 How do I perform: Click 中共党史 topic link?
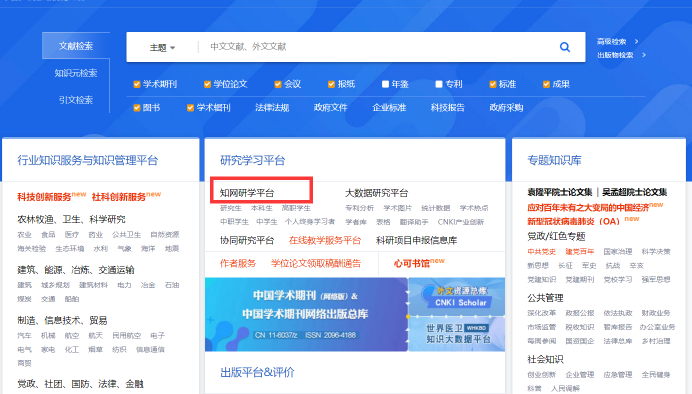542,251
